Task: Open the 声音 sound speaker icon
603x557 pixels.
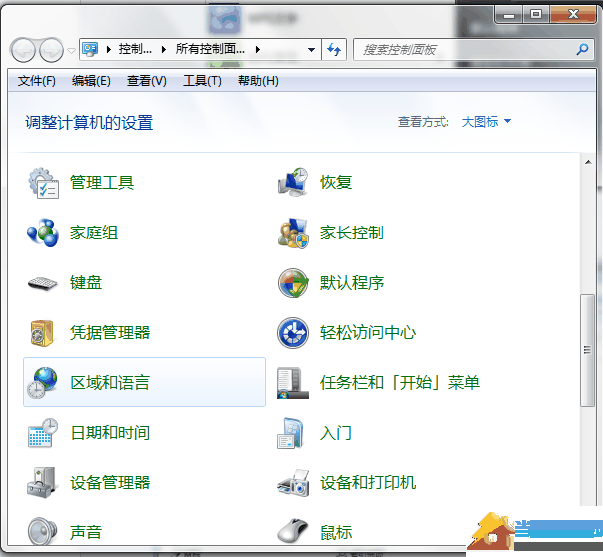Action: pos(43,531)
